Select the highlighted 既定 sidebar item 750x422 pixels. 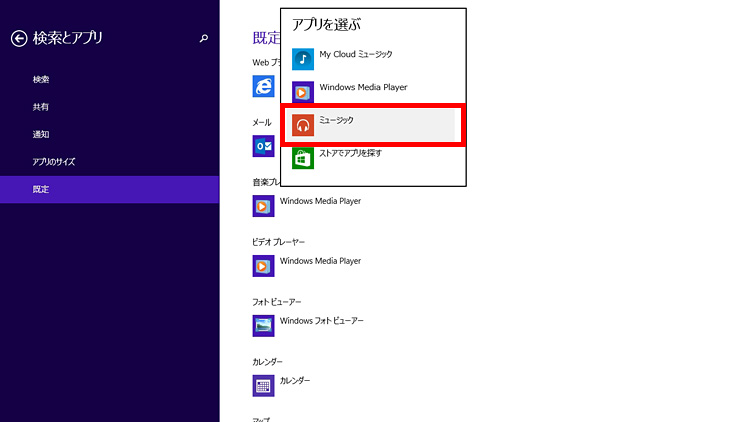(41, 189)
